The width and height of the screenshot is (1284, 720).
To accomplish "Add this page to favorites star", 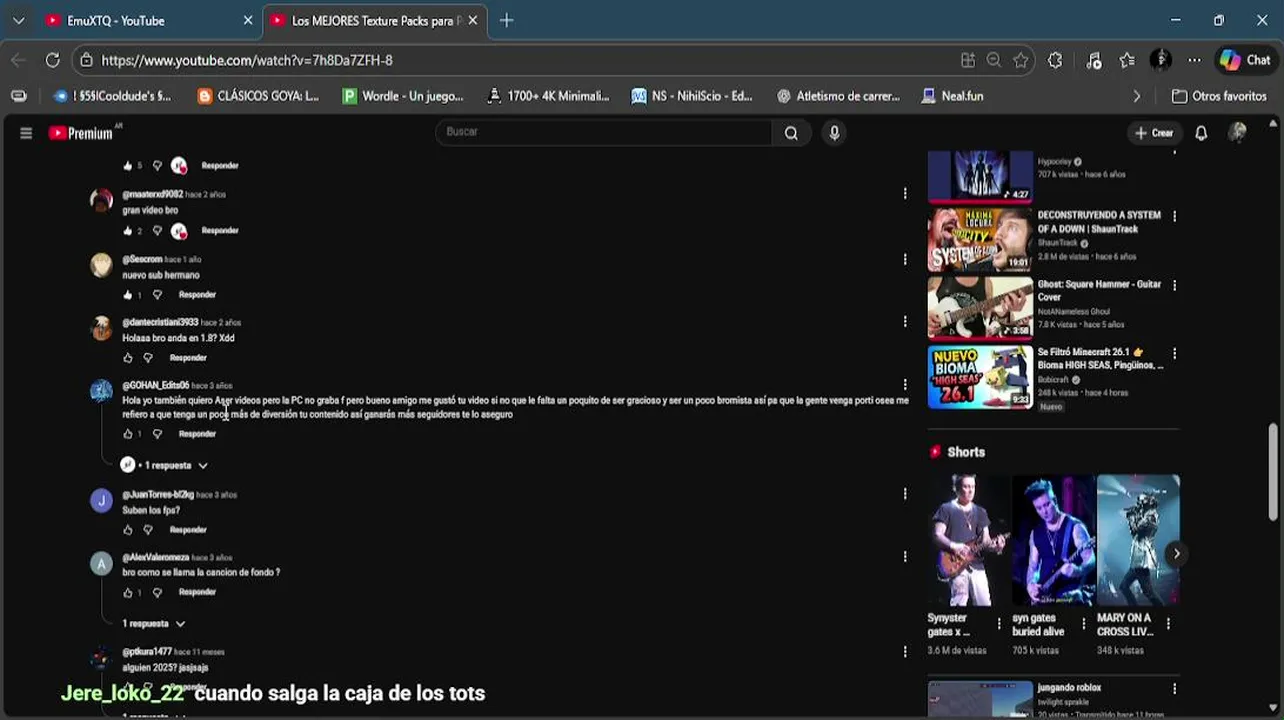I will 1021,60.
